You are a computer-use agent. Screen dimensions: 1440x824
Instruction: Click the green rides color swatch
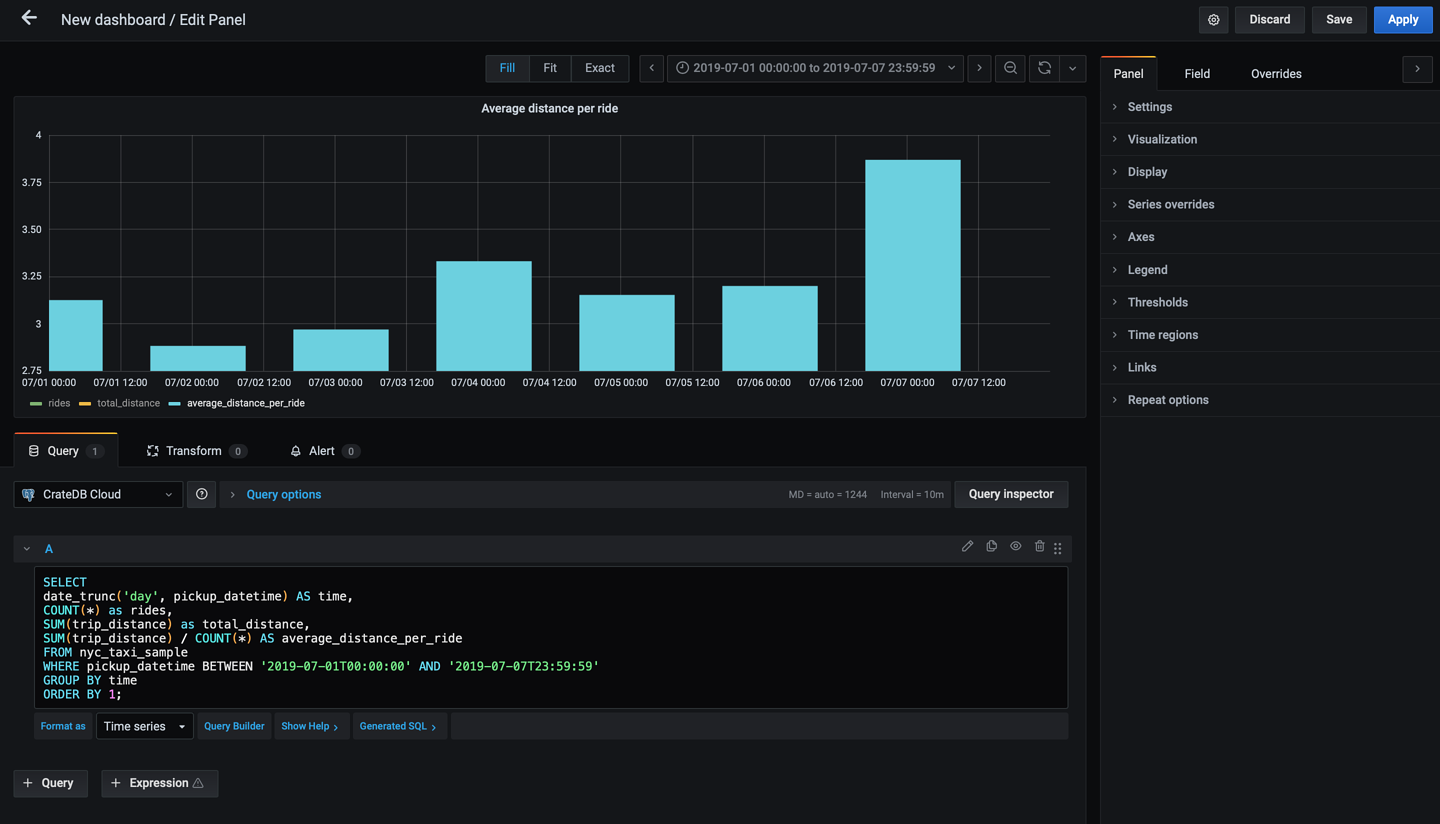(36, 404)
